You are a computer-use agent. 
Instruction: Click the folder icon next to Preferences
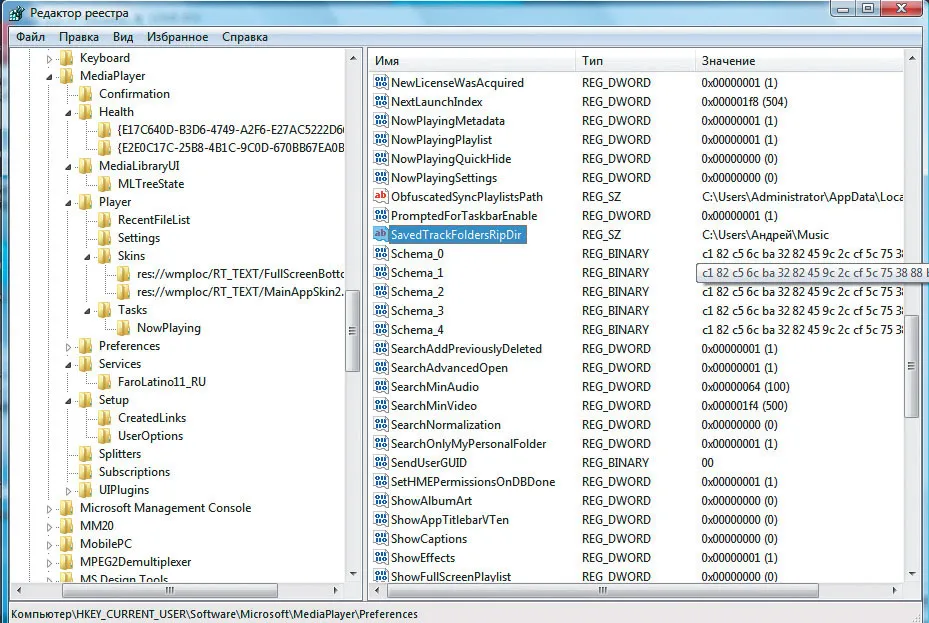(x=87, y=346)
